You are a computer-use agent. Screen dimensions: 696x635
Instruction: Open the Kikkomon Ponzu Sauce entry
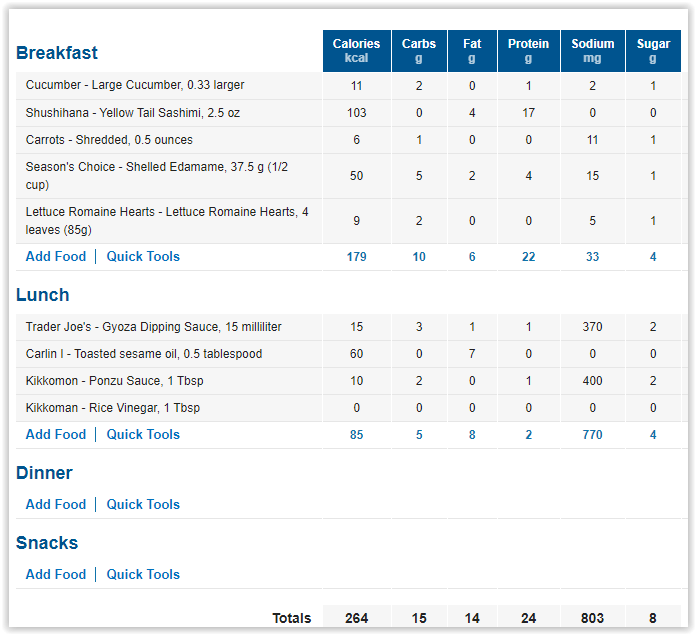115,381
